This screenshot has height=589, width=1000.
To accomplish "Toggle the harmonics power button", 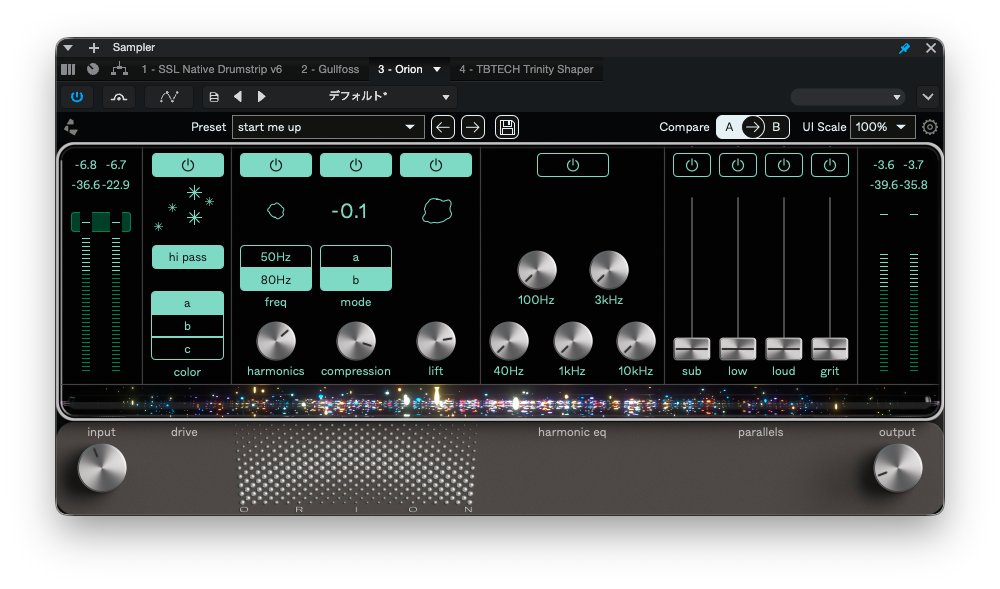I will click(276, 165).
